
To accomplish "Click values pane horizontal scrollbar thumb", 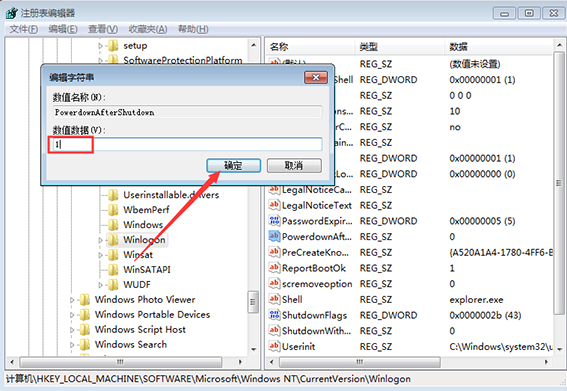I will (x=360, y=362).
